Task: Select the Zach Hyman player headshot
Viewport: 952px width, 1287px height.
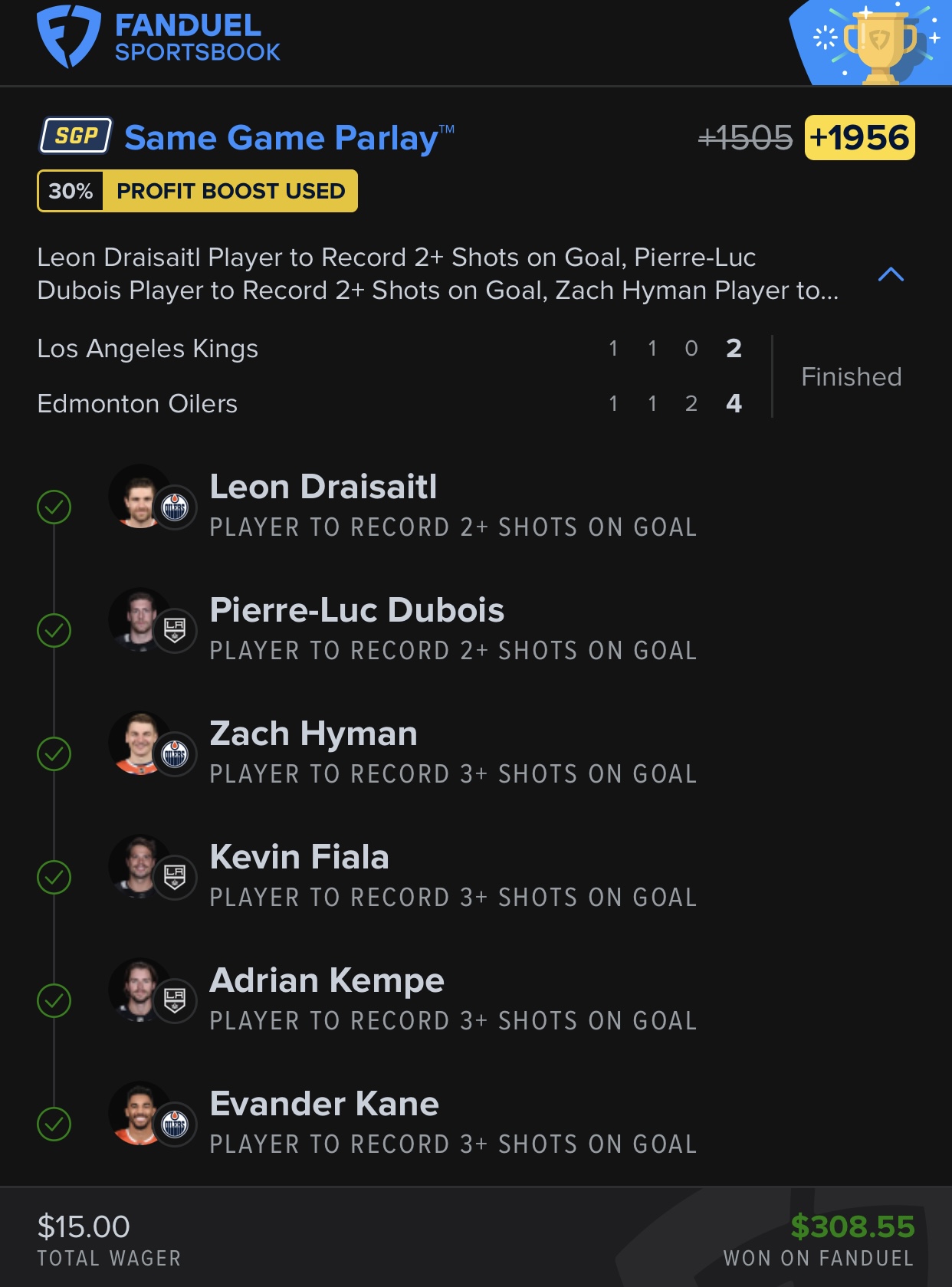Action: point(138,744)
